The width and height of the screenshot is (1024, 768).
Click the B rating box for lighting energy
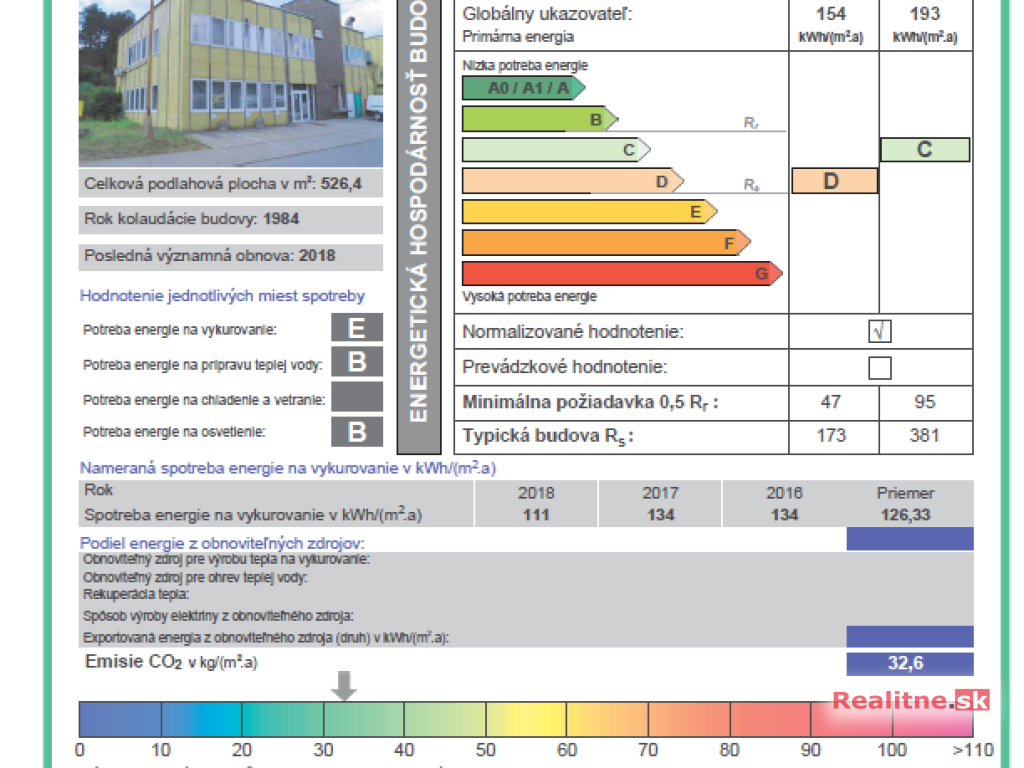coord(357,432)
